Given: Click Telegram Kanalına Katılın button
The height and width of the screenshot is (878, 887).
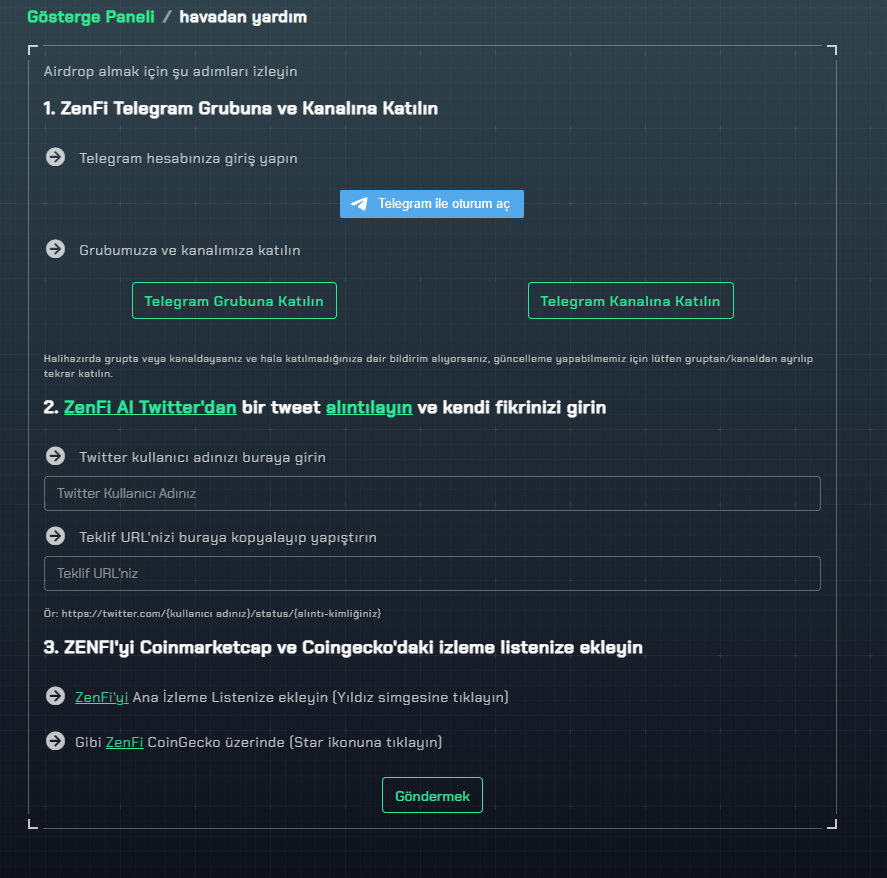Looking at the screenshot, I should [x=631, y=300].
